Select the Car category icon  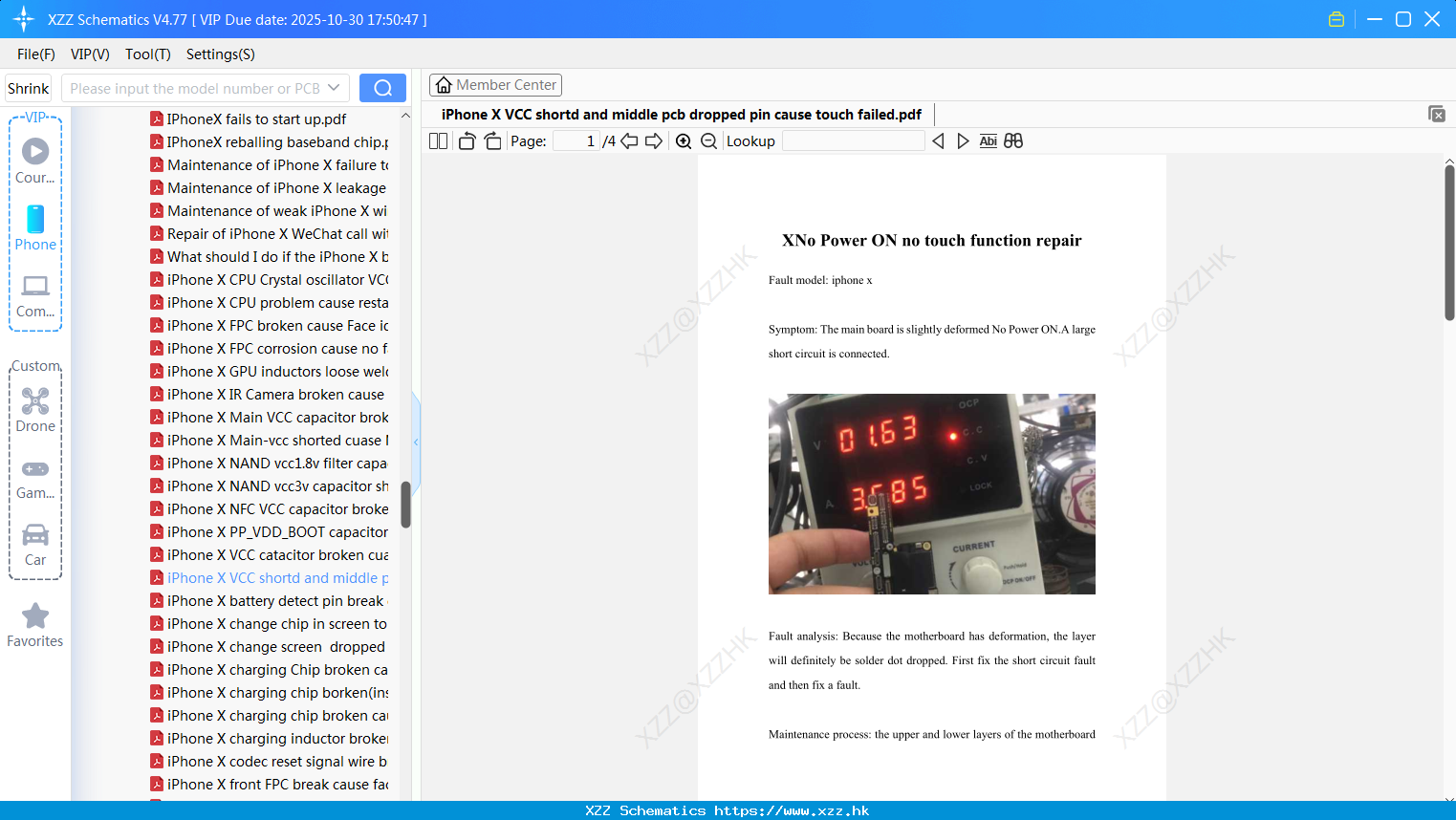35,545
